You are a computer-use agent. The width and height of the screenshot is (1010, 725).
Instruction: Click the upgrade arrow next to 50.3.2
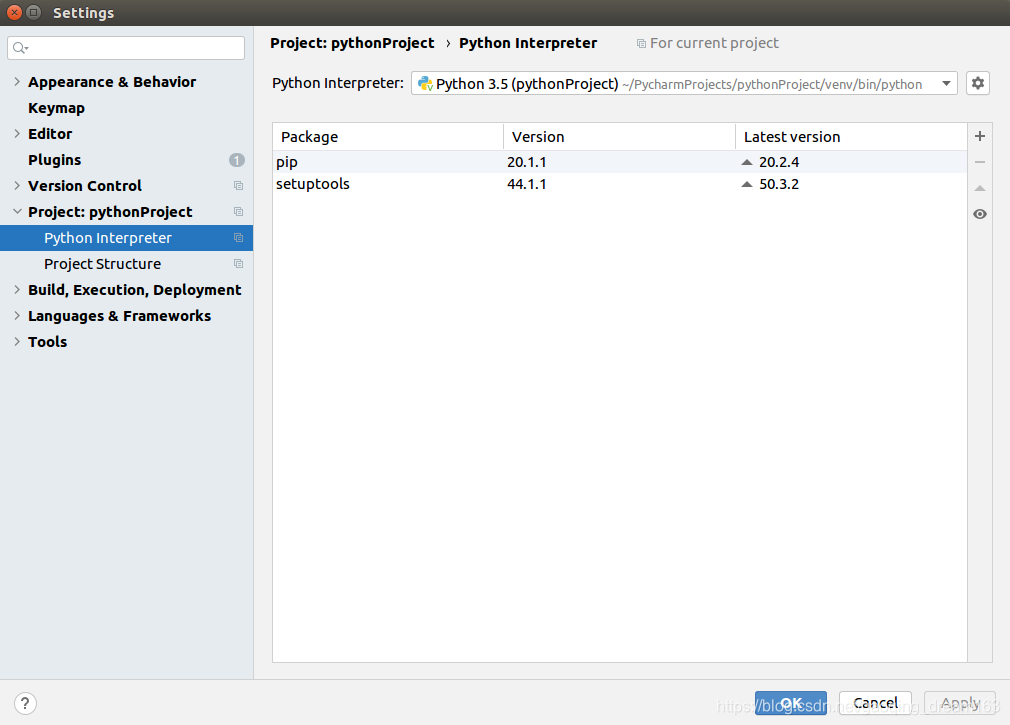pos(747,184)
